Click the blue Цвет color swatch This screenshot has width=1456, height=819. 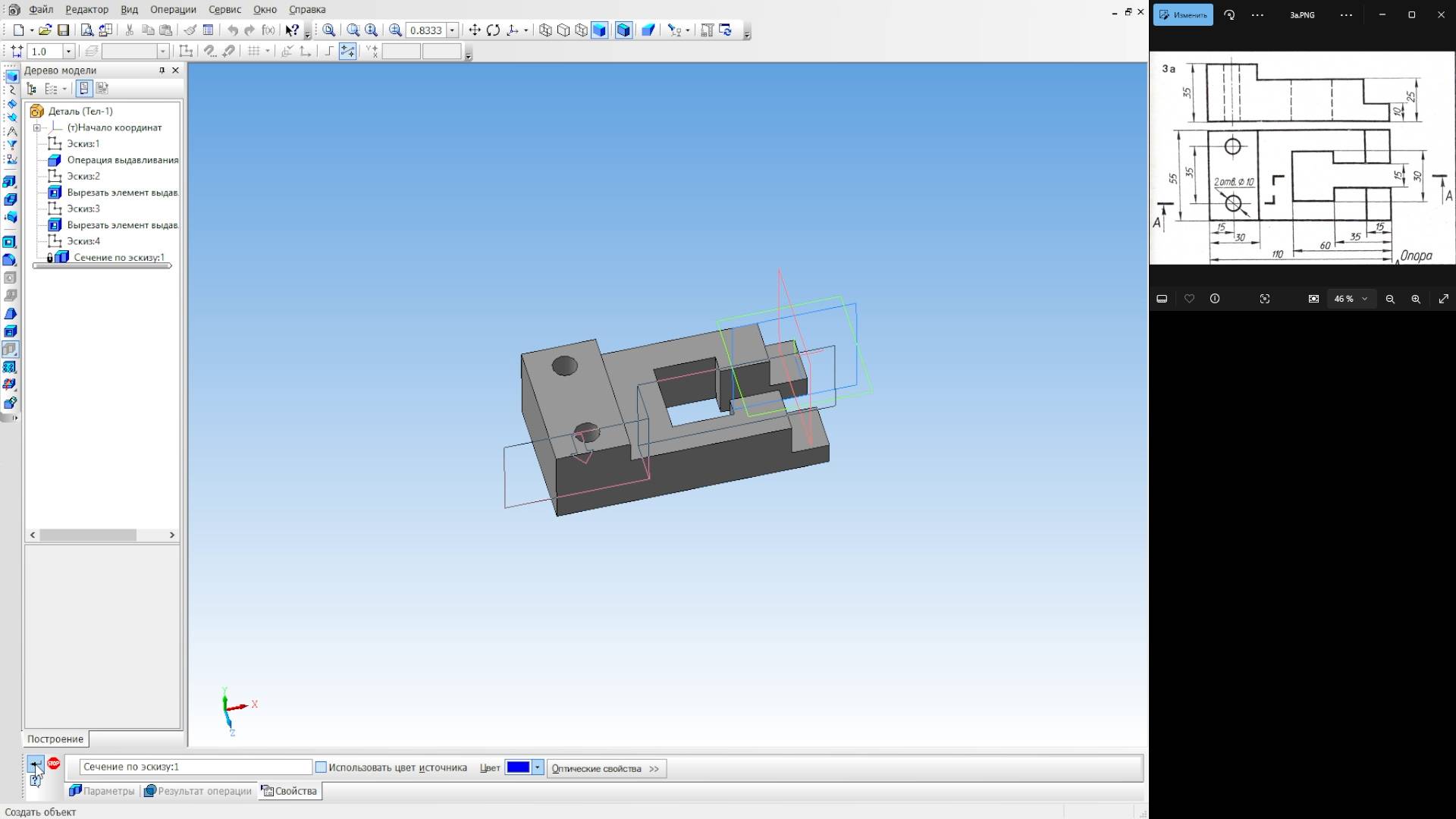click(x=518, y=767)
